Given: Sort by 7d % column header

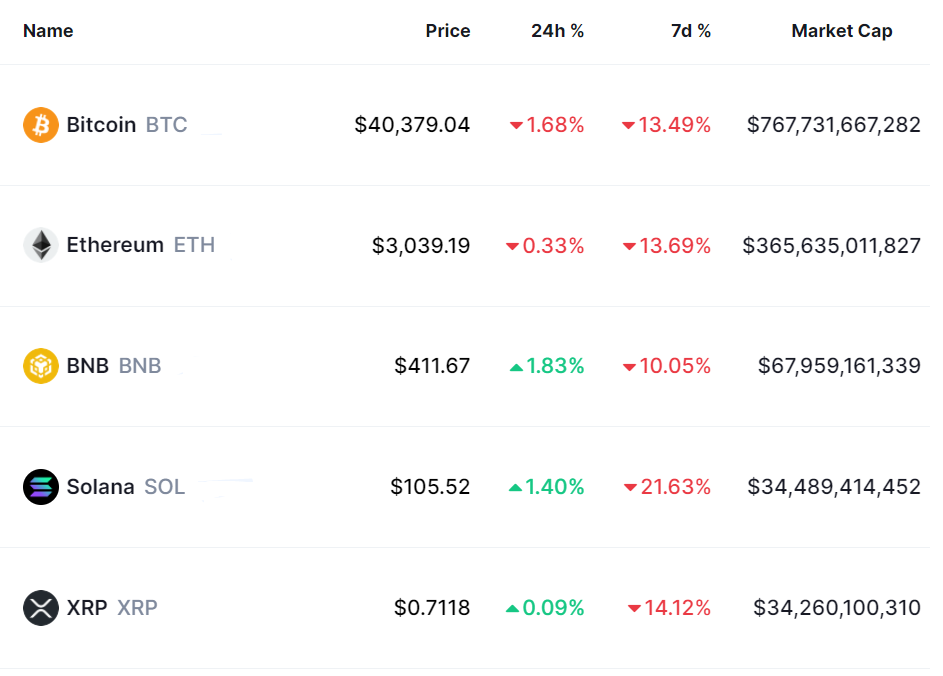Looking at the screenshot, I should point(690,31).
